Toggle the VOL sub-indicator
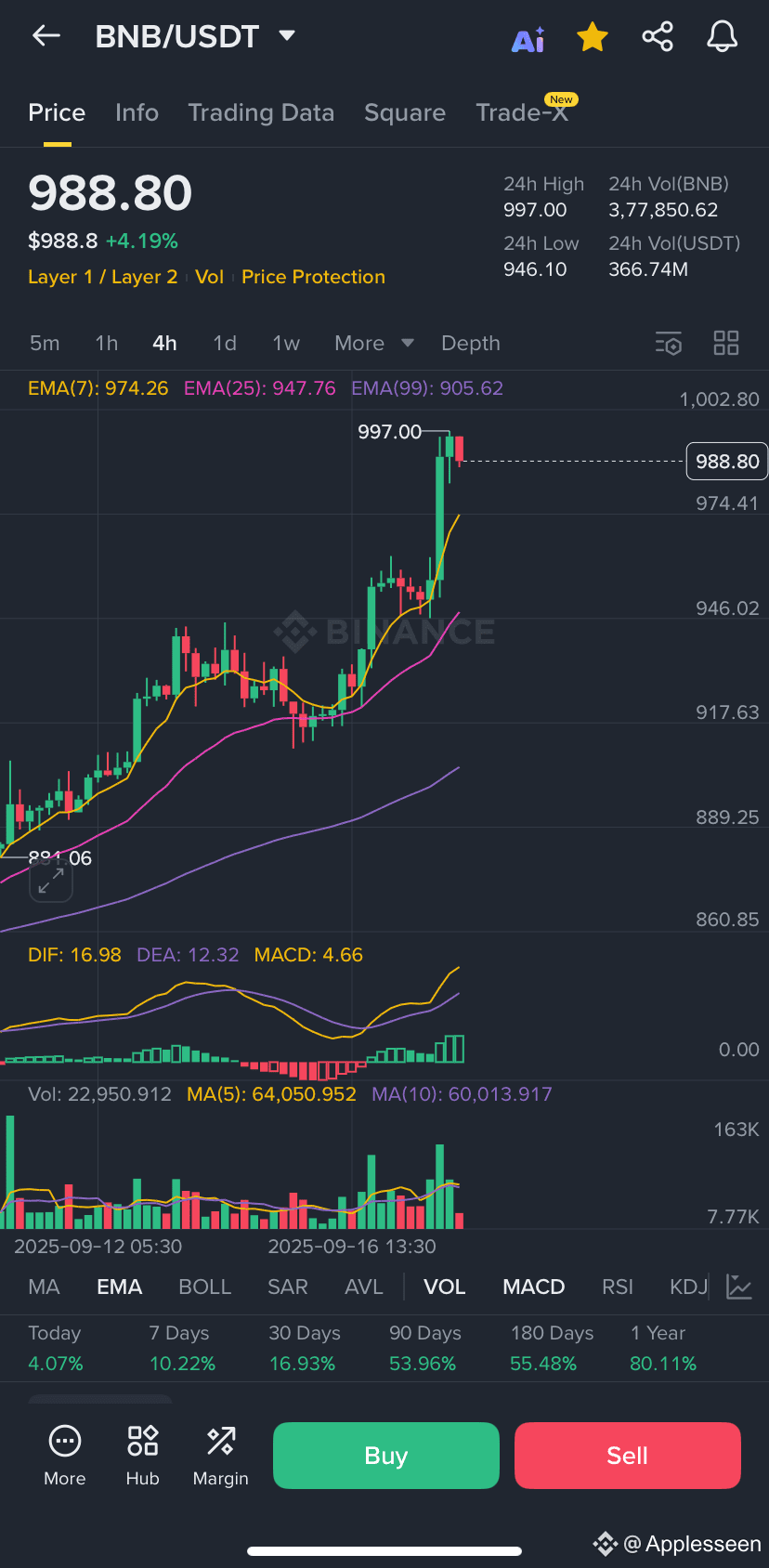Viewport: 769px width, 1568px height. pyautogui.click(x=445, y=1287)
